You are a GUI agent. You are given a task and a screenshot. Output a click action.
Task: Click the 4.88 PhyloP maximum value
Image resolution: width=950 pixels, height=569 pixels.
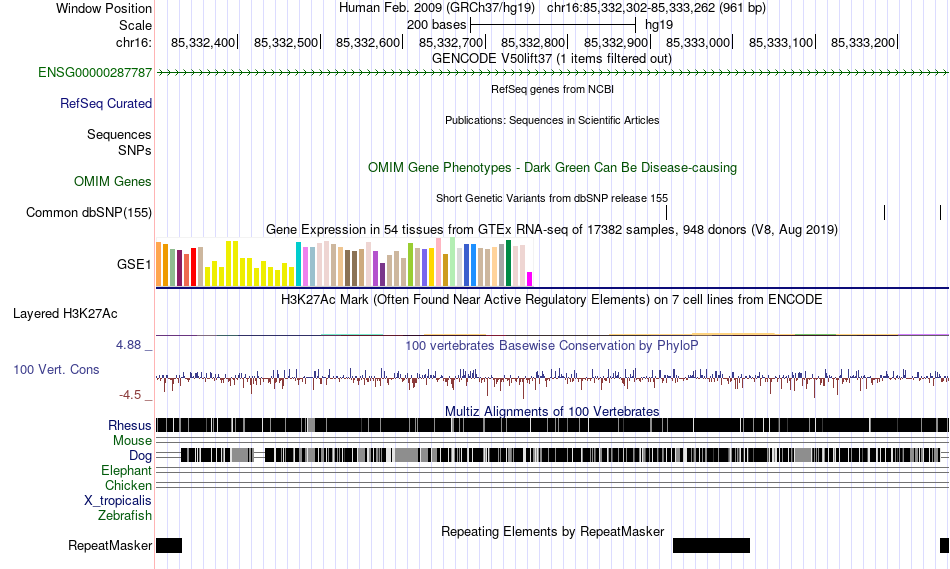[x=127, y=345]
